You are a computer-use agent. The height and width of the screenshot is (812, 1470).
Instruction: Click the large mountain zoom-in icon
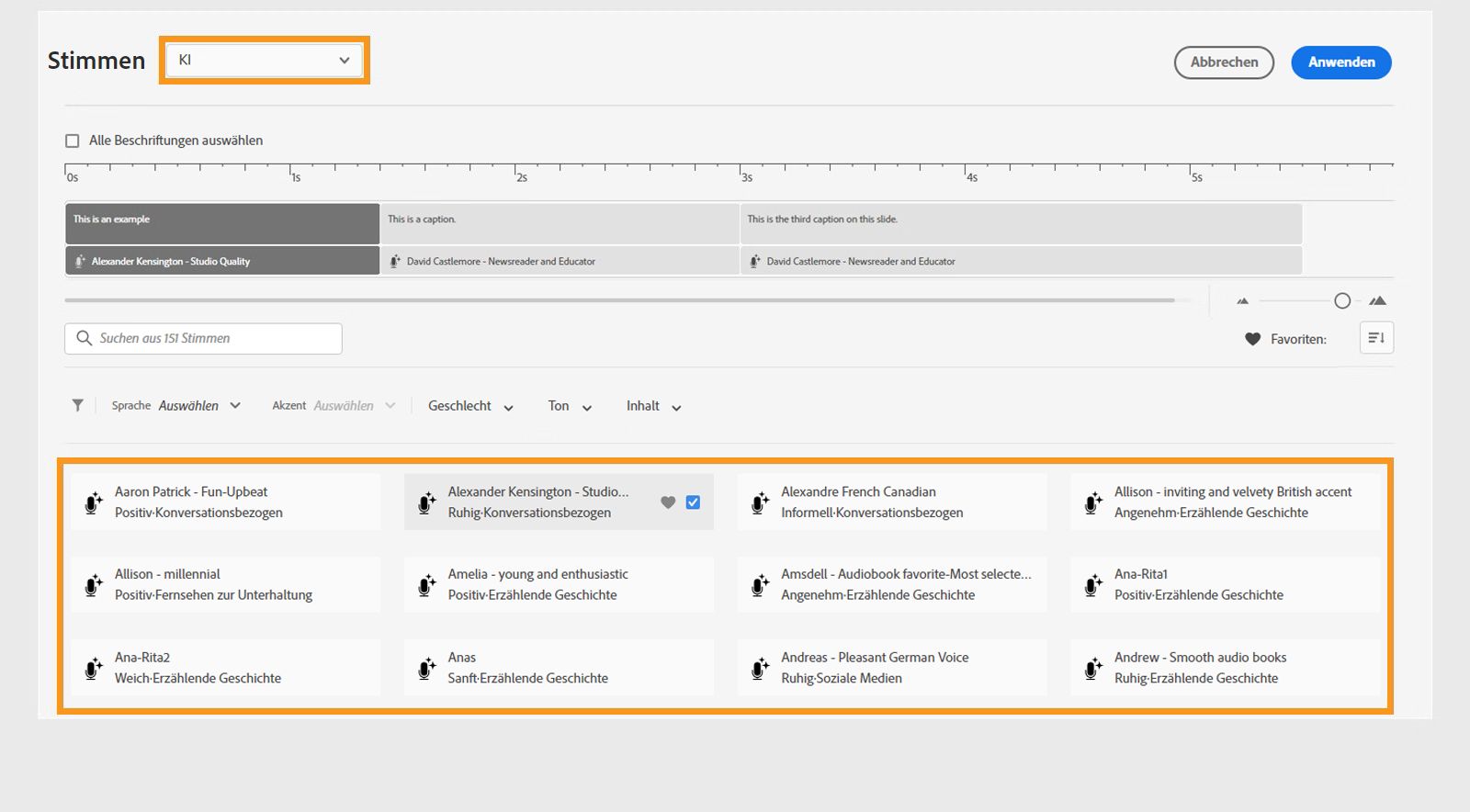1377,300
